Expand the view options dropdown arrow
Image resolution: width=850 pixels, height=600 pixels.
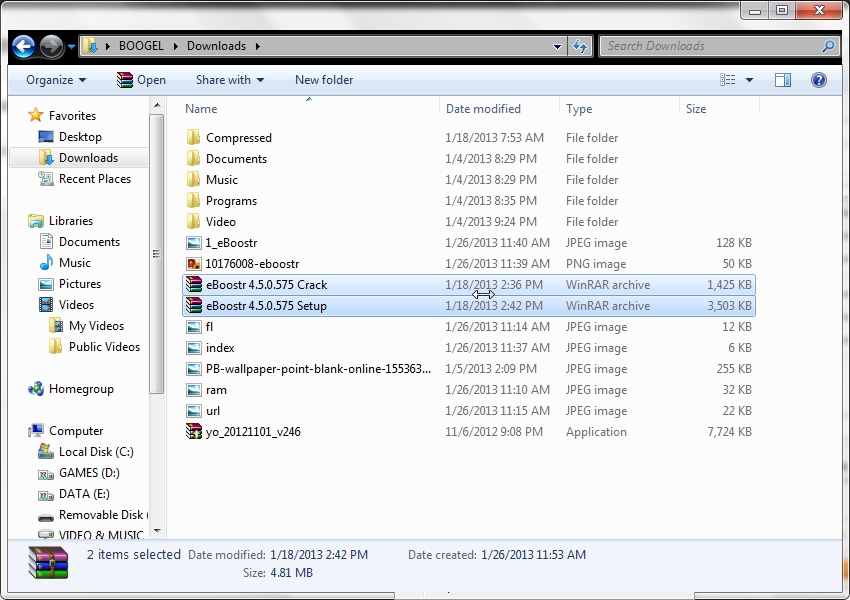(749, 80)
